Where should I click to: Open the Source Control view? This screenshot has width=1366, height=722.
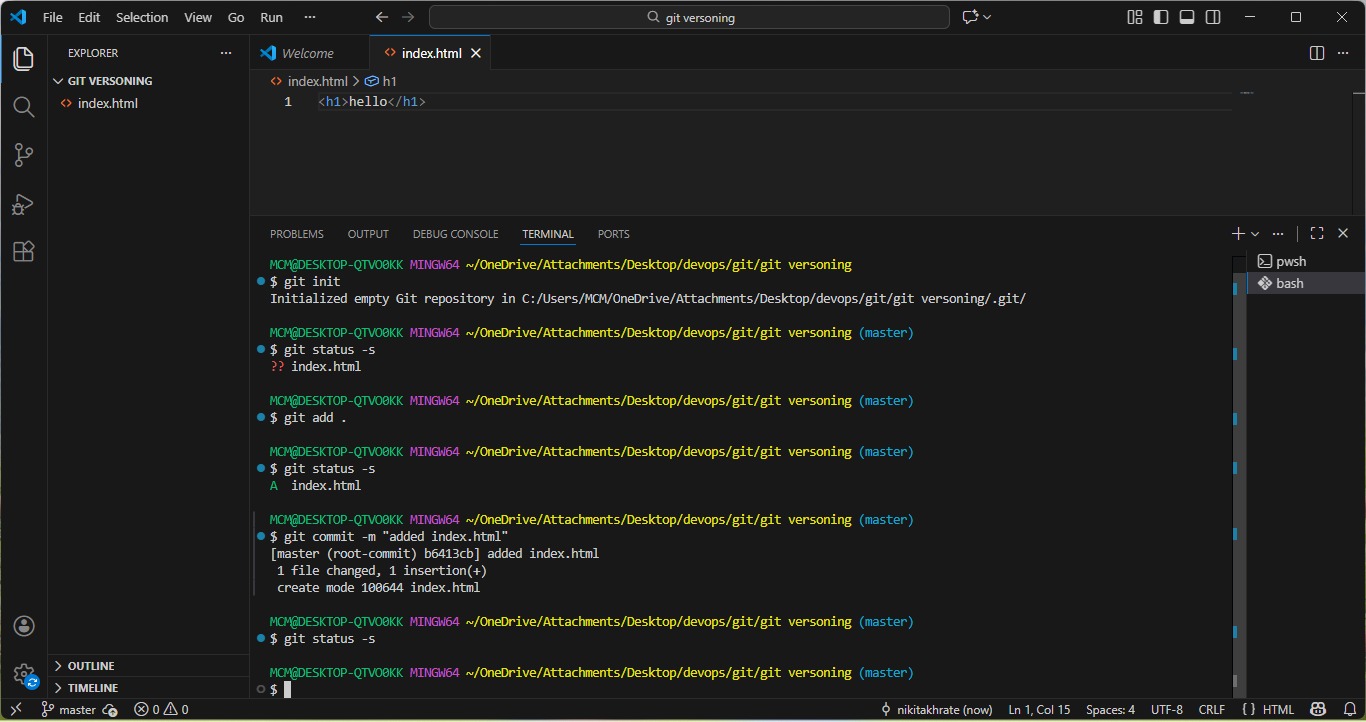pos(24,155)
